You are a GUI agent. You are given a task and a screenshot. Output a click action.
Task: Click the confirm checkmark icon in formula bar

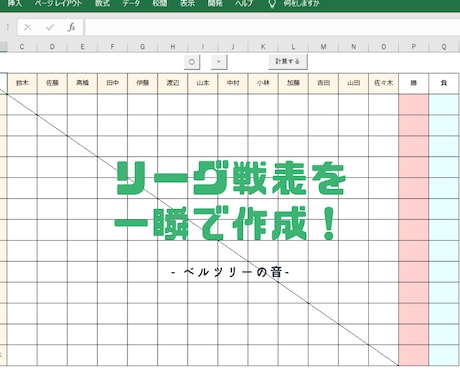50,27
